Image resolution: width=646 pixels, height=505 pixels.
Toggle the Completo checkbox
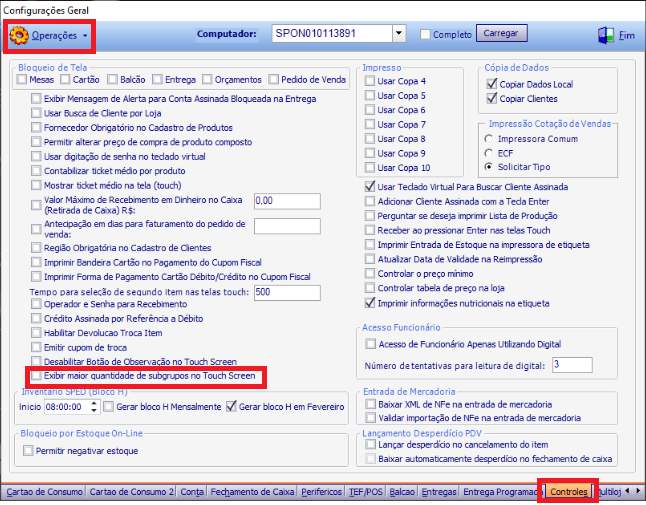[x=425, y=34]
